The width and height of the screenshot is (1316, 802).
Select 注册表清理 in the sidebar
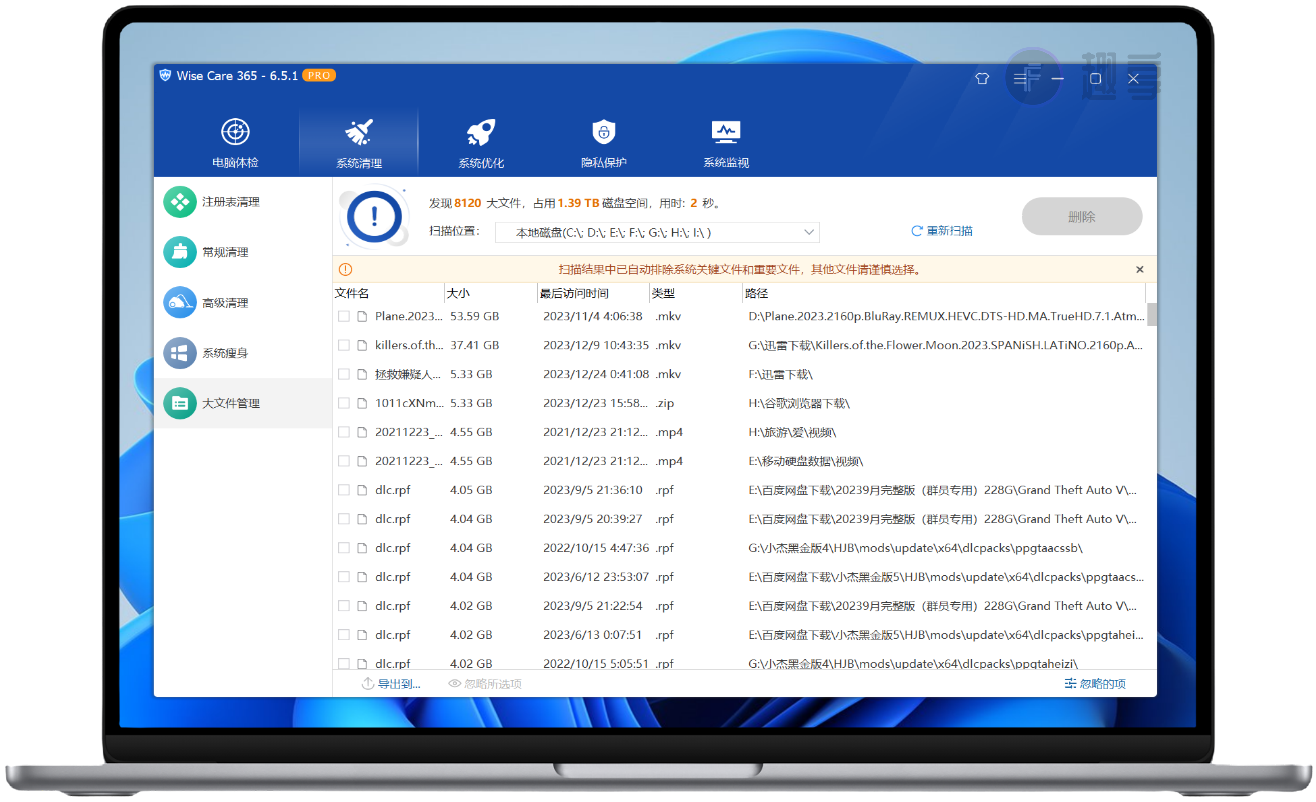pos(243,202)
